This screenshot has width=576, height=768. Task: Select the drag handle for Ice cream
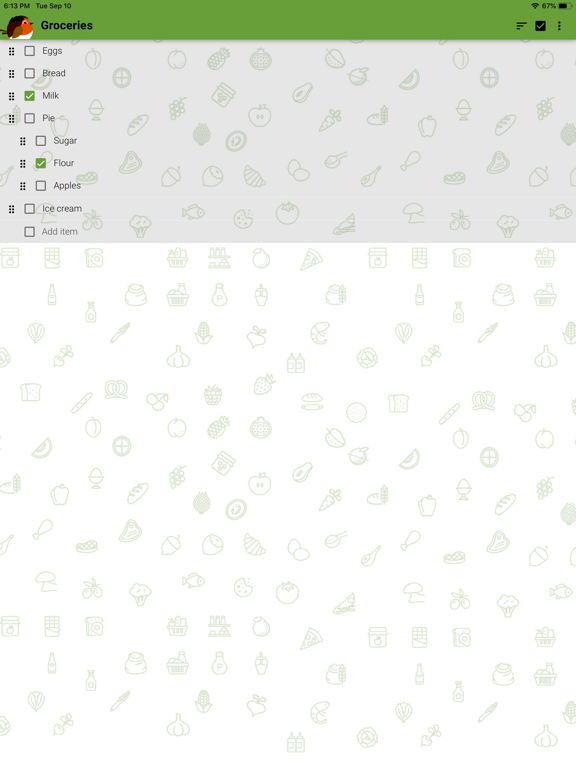12,209
